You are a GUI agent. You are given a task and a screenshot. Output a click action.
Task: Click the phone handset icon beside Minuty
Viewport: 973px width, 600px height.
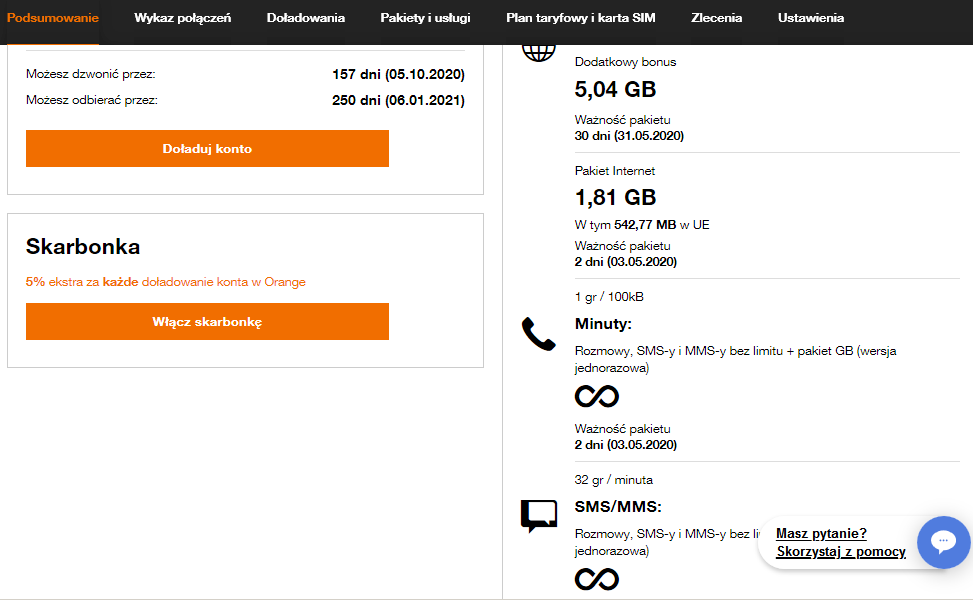coord(538,334)
